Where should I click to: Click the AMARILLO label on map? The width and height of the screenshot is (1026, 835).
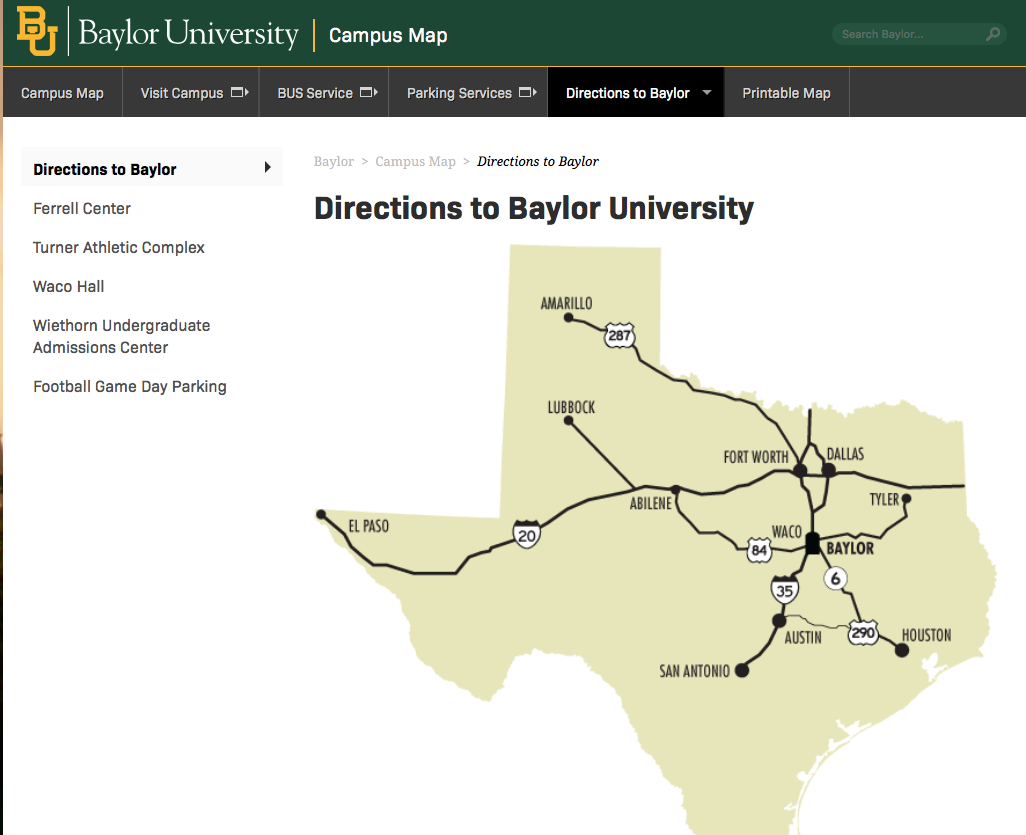567,303
